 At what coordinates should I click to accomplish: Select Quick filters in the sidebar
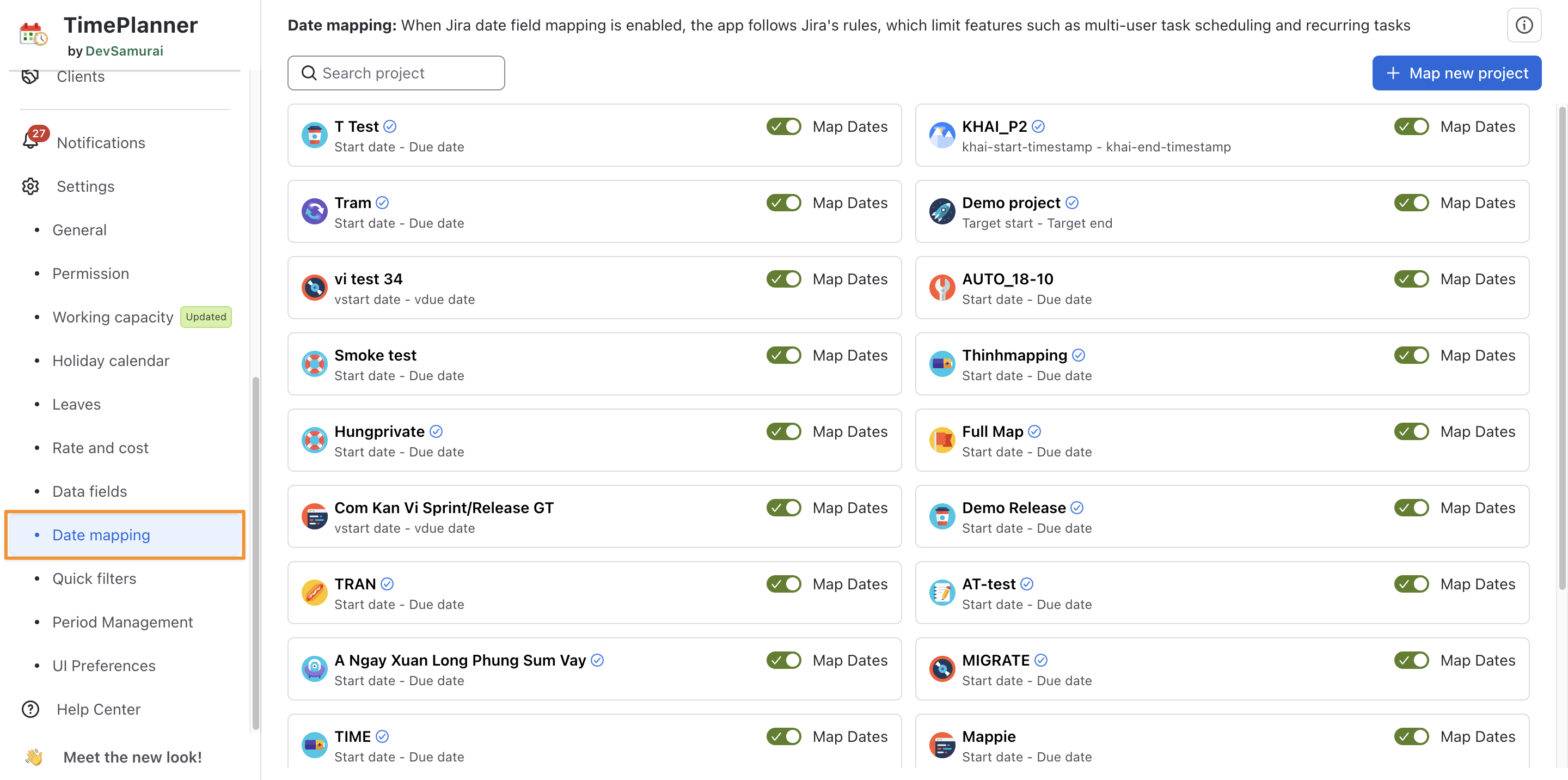[x=94, y=578]
